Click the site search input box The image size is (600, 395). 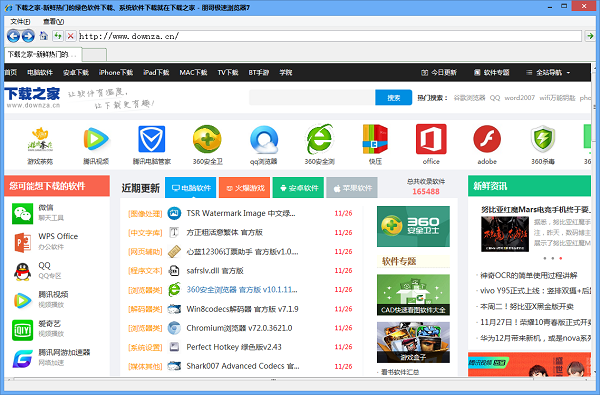311,98
